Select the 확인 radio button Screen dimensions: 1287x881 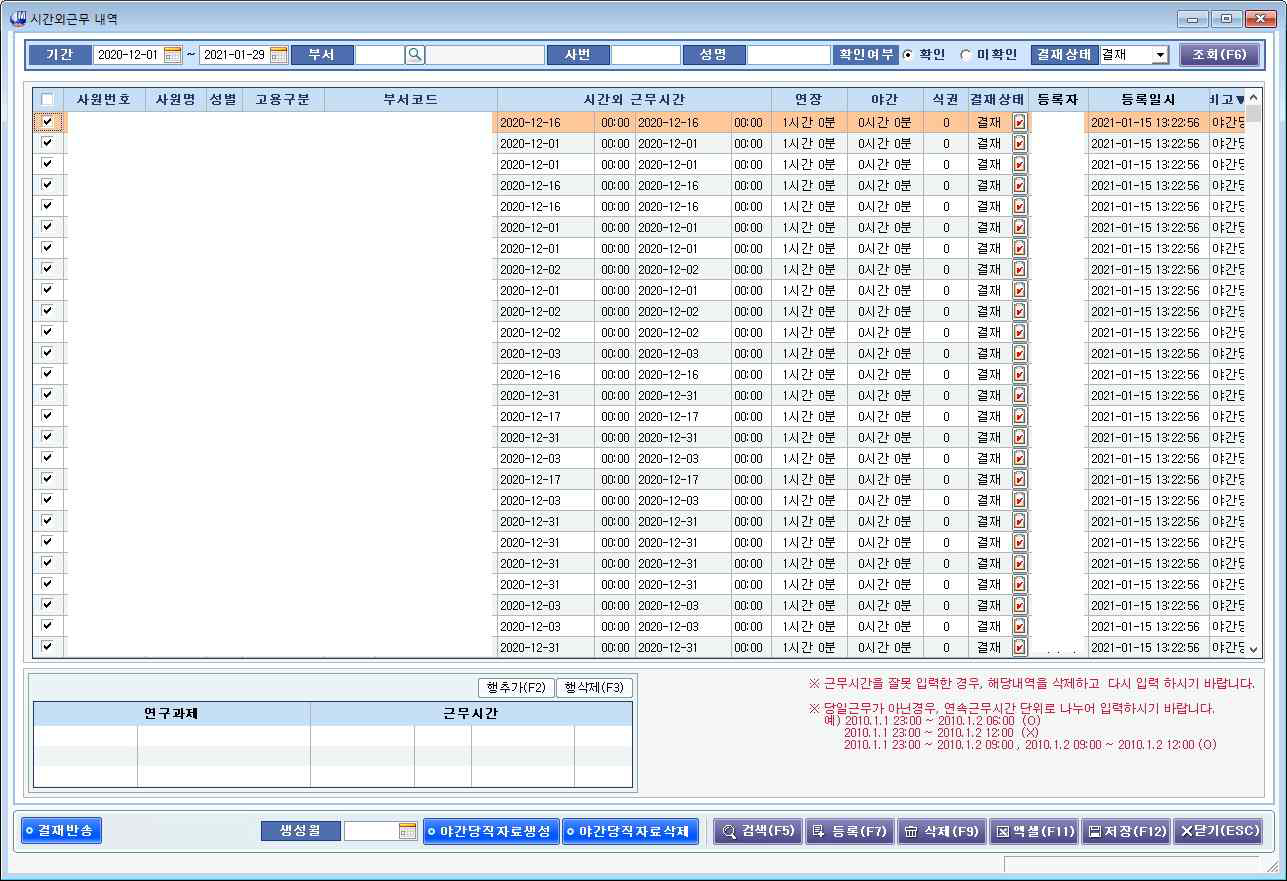907,55
